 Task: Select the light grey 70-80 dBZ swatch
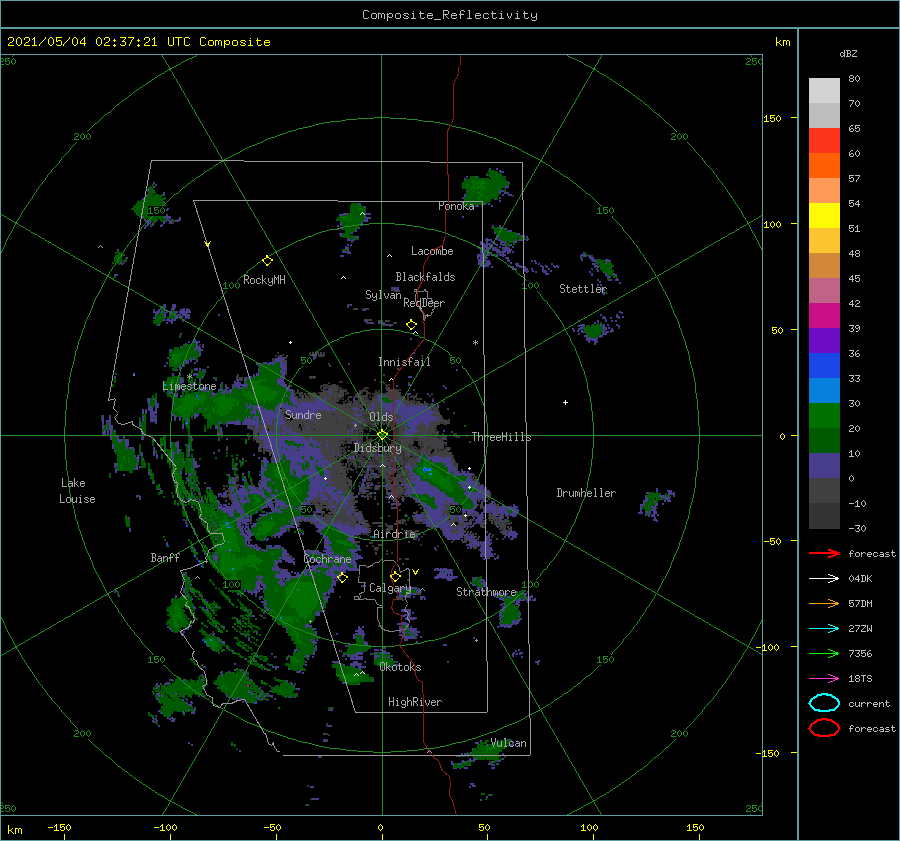(824, 91)
